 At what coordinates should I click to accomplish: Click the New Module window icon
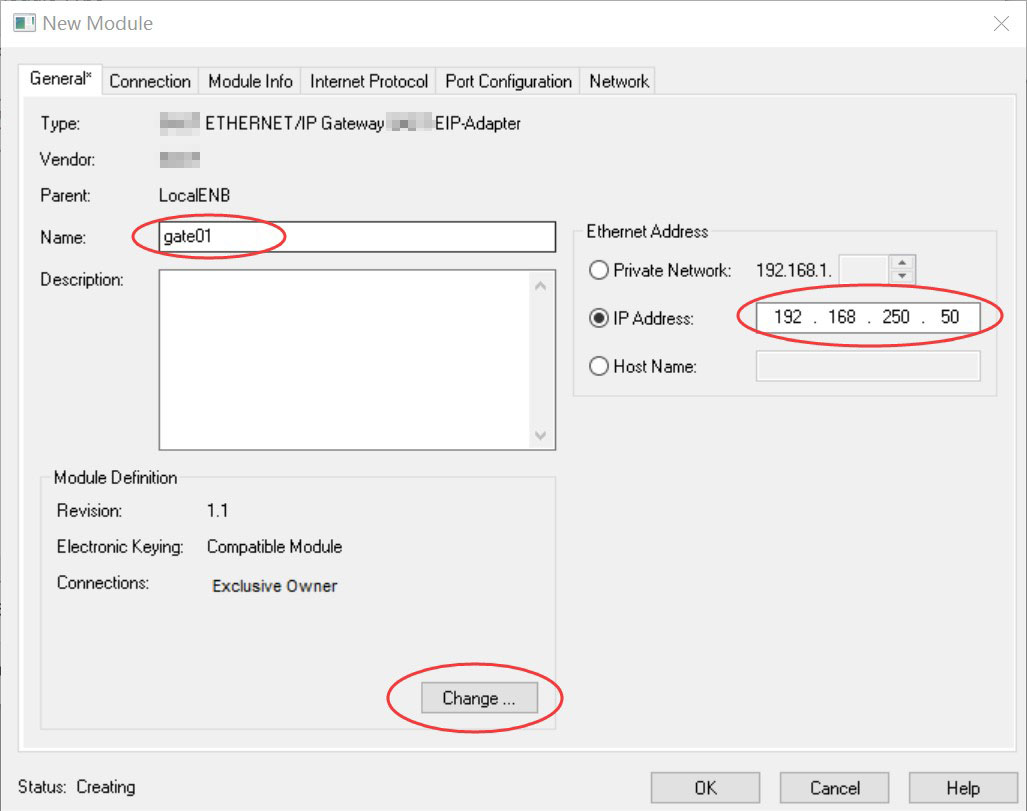24,22
